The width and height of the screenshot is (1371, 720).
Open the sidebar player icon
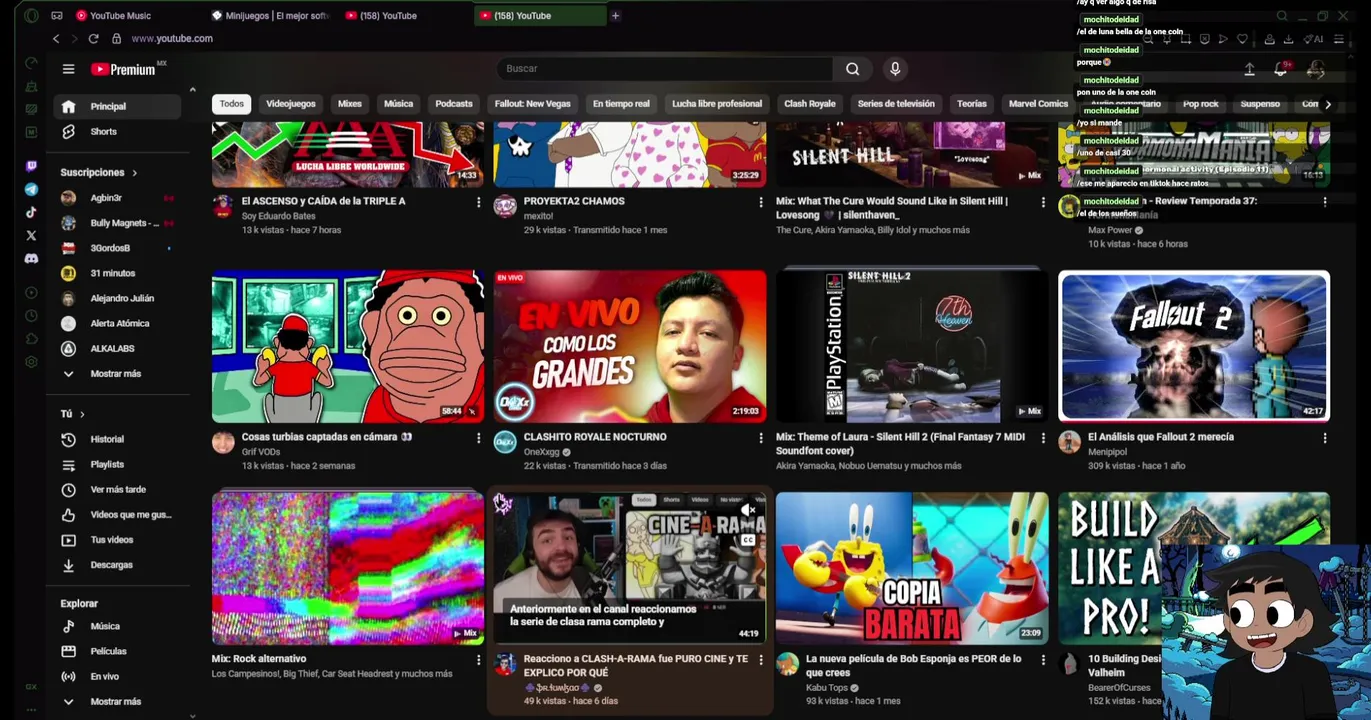(31, 293)
